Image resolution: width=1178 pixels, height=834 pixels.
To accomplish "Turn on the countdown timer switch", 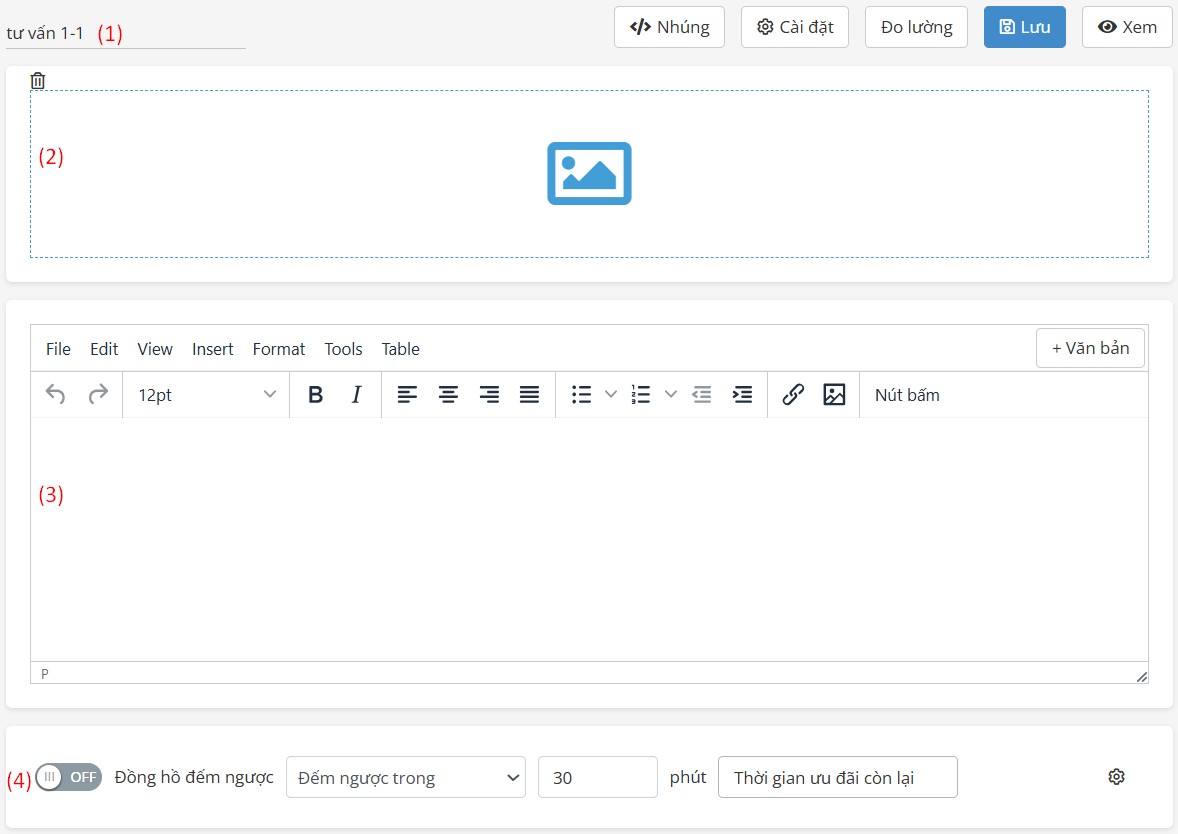I will click(x=69, y=777).
